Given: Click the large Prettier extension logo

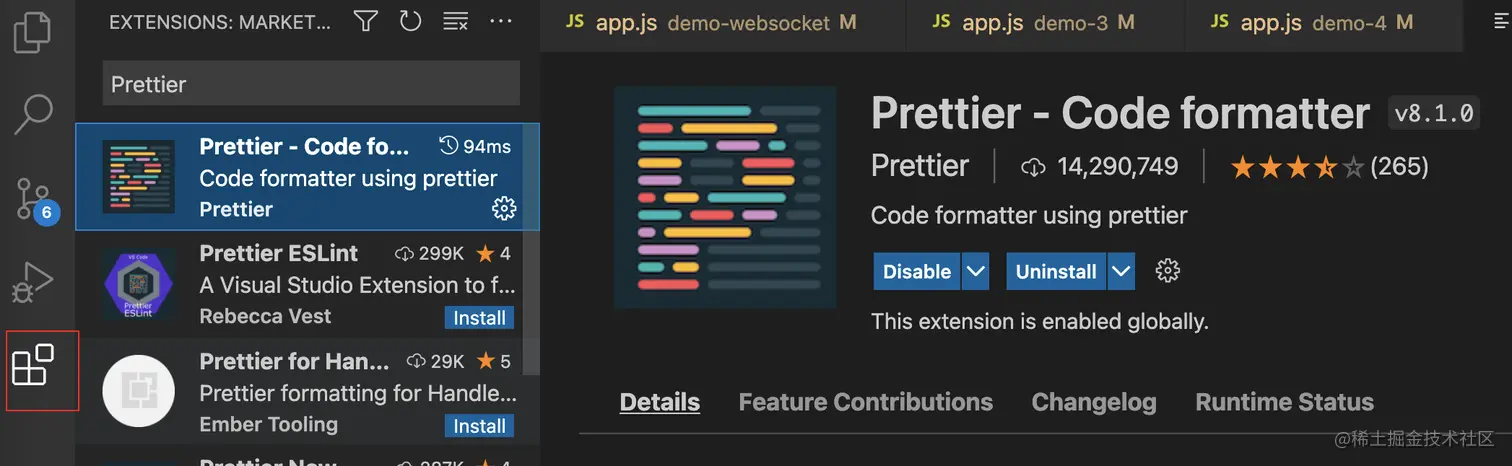Looking at the screenshot, I should click(726, 197).
